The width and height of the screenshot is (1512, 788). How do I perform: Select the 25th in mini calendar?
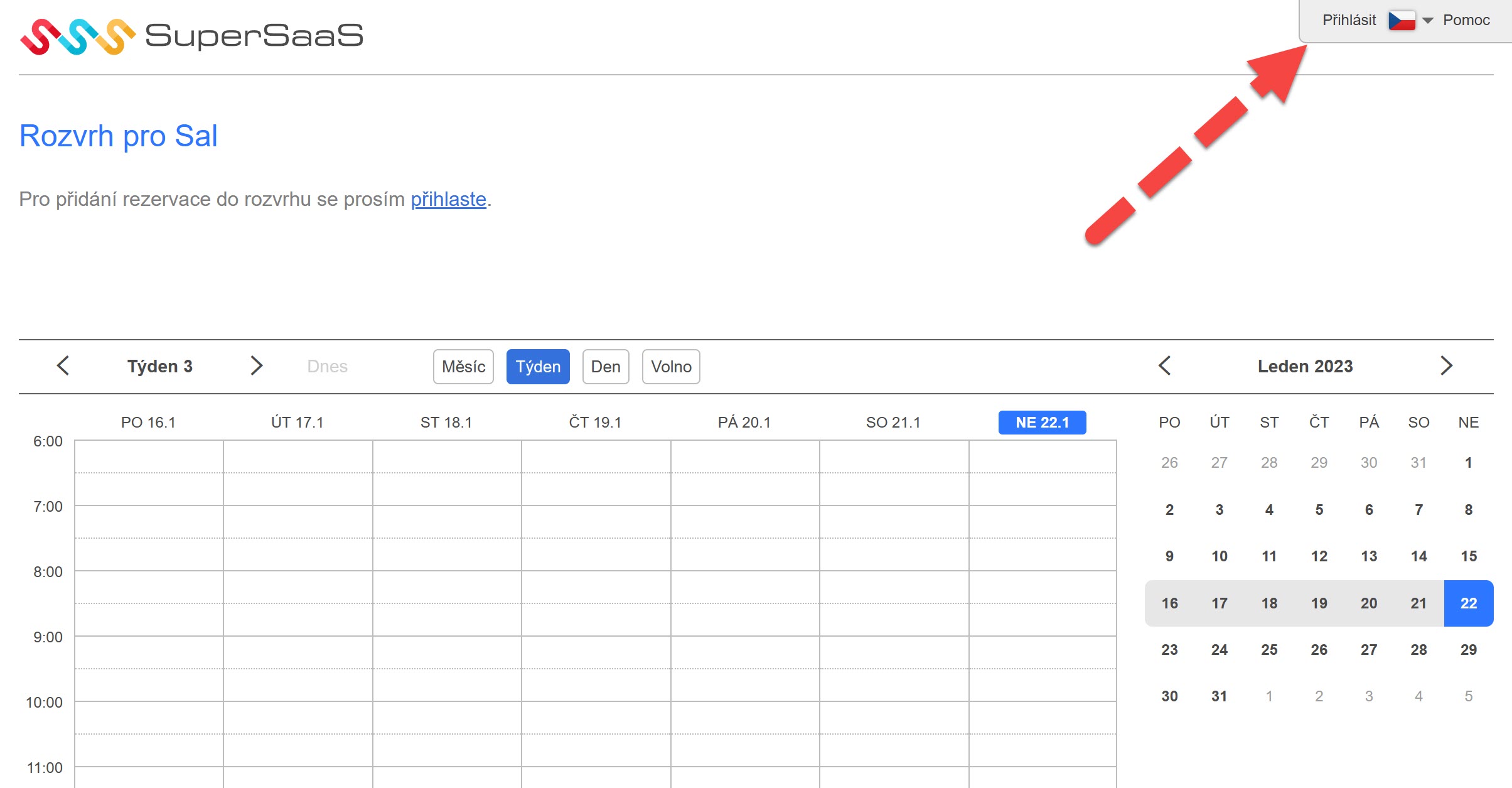click(1269, 650)
